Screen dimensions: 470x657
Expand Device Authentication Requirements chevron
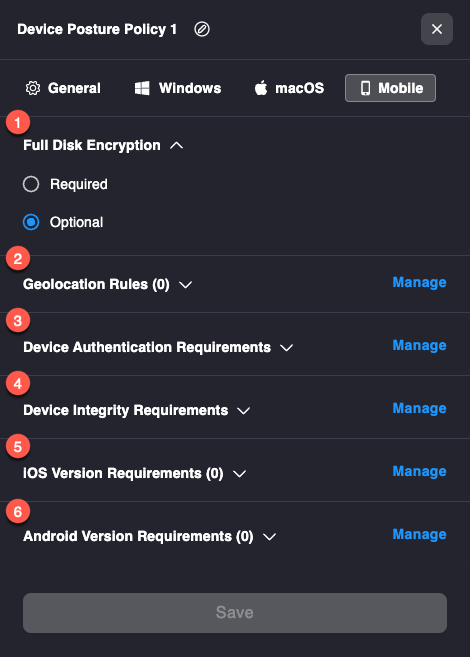287,347
